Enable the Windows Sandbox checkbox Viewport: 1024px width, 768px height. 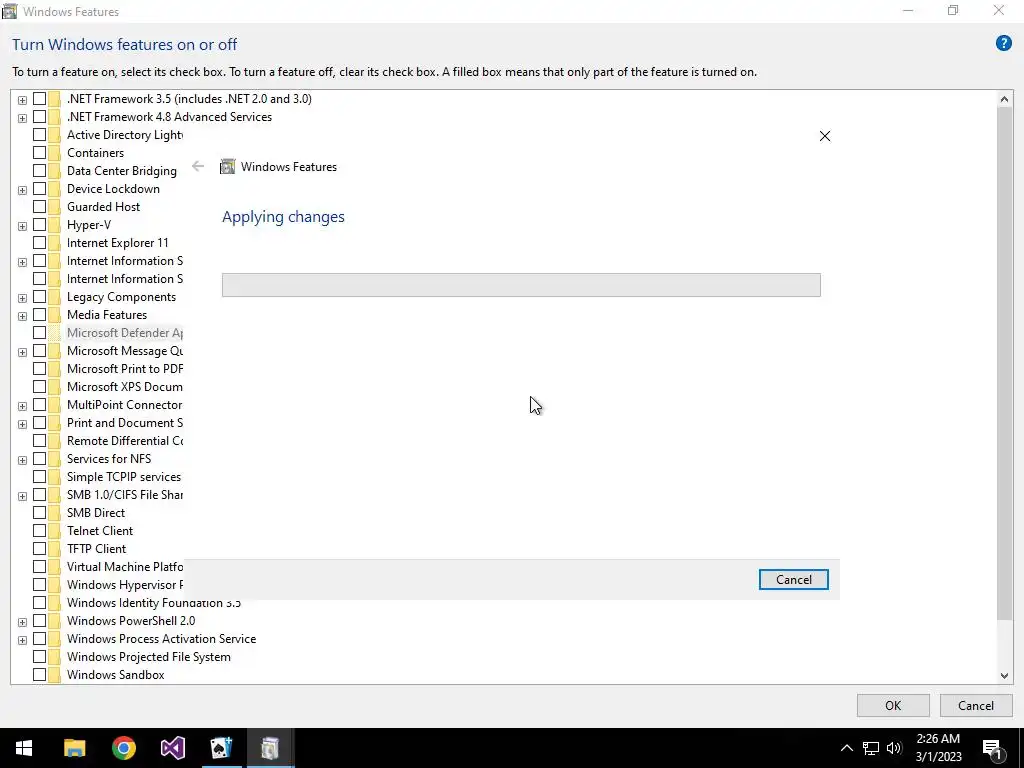(39, 675)
